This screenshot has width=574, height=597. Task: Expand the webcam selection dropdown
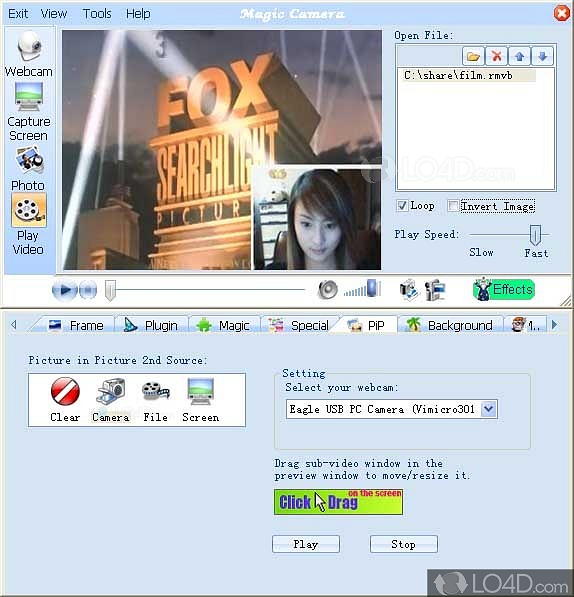[x=489, y=409]
